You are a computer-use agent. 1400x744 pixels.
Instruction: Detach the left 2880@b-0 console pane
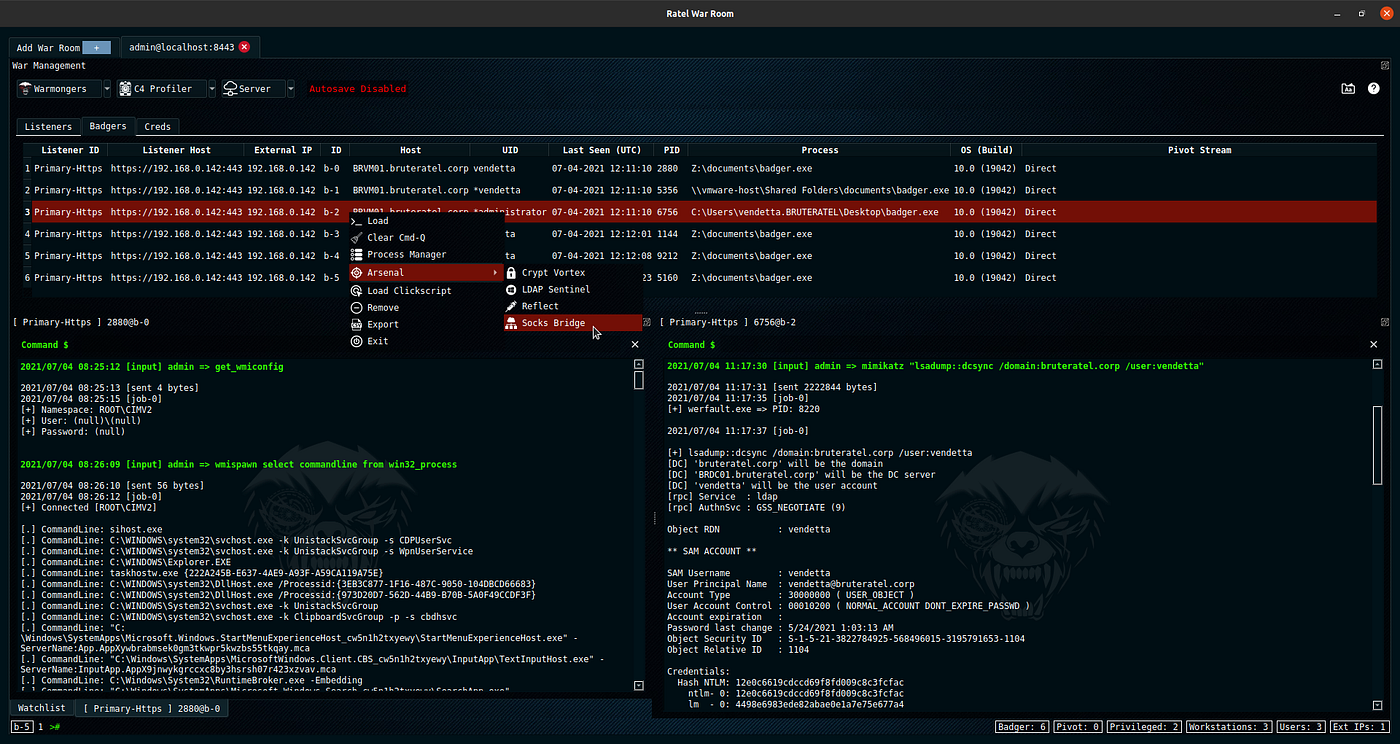click(x=646, y=322)
